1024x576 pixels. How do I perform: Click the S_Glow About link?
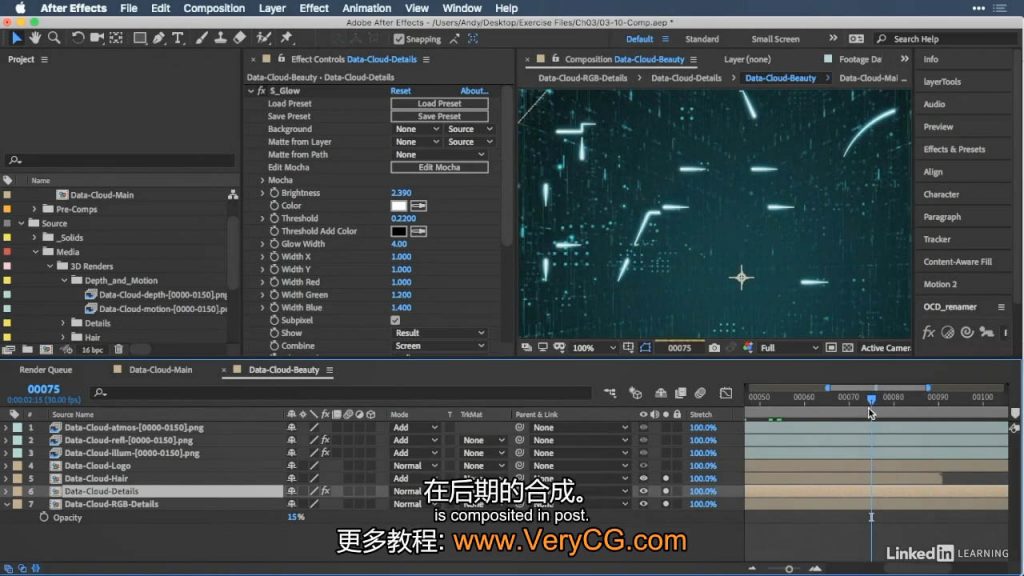point(474,91)
